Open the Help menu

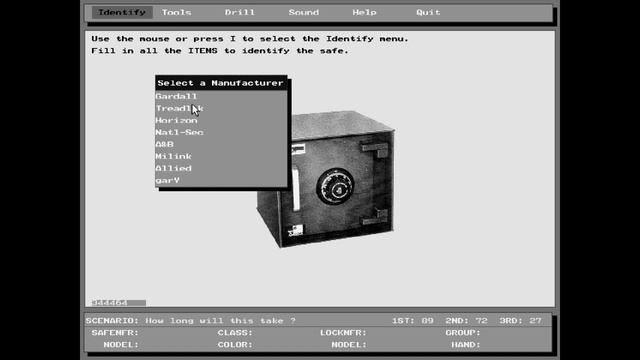pos(364,12)
